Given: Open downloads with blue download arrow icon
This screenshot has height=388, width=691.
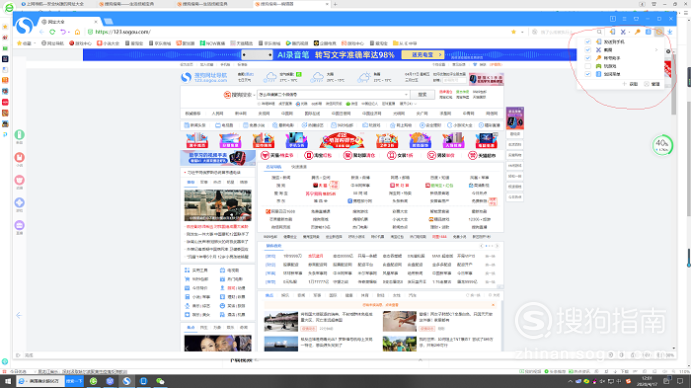Looking at the screenshot, I should point(670,32).
